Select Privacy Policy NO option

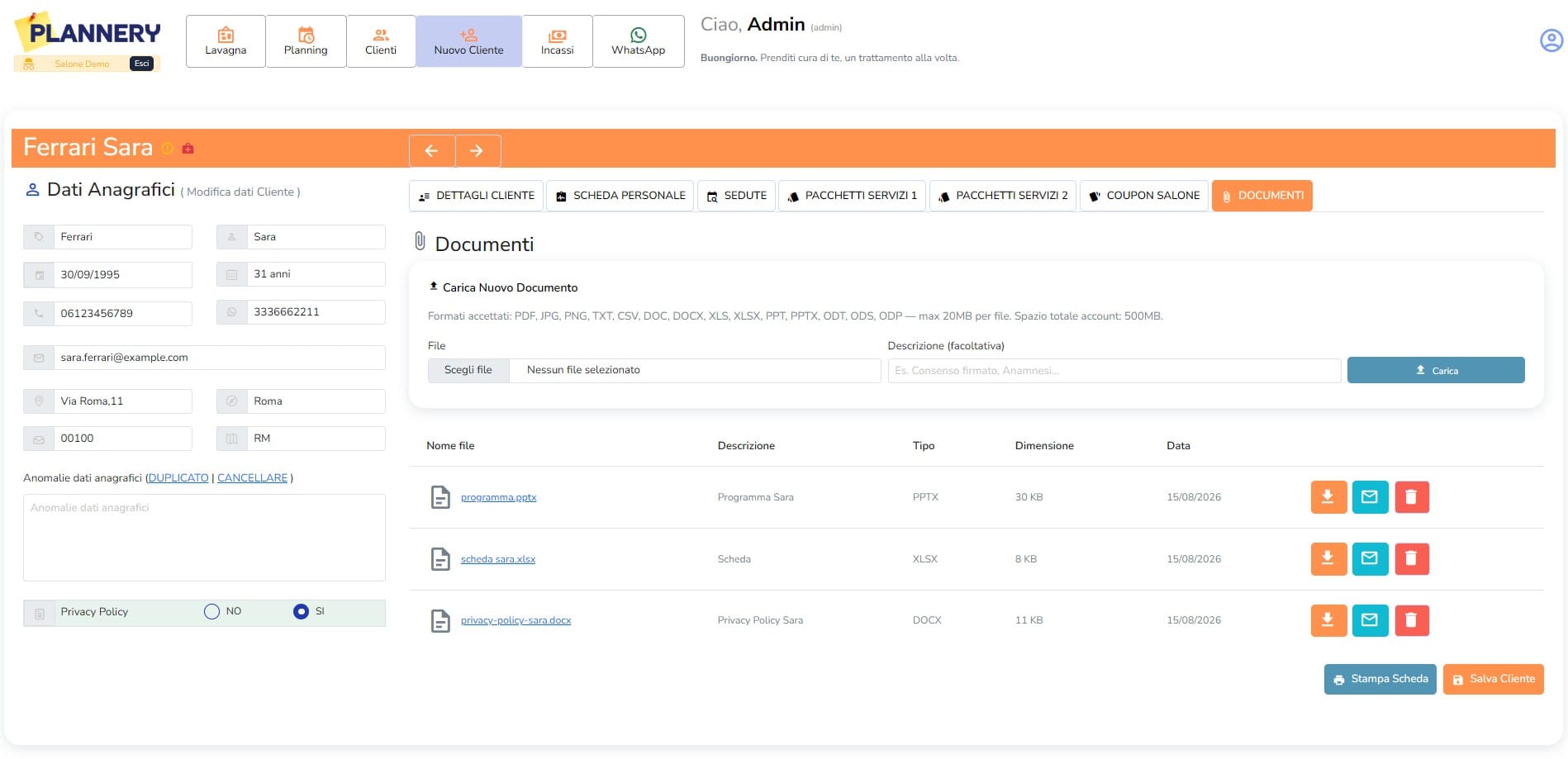(211, 611)
